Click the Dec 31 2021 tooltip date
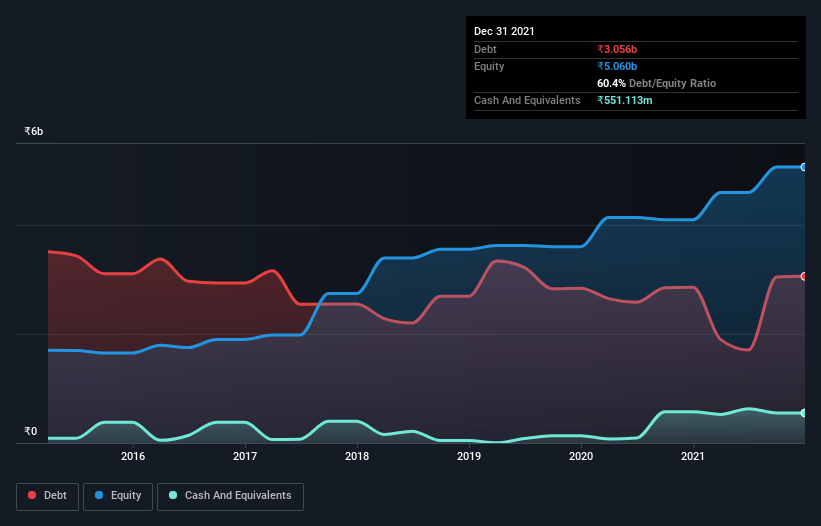The height and width of the screenshot is (526, 821). [504, 31]
